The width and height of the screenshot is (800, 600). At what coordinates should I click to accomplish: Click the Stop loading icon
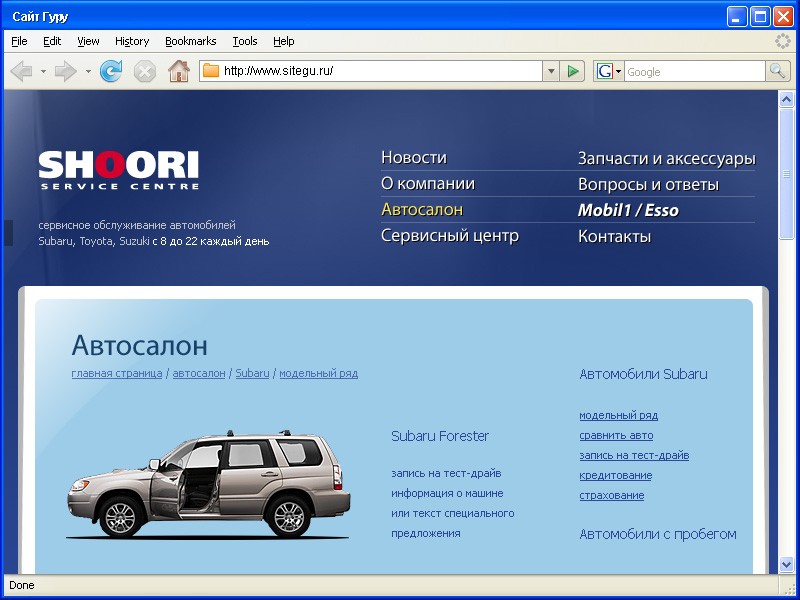click(145, 71)
